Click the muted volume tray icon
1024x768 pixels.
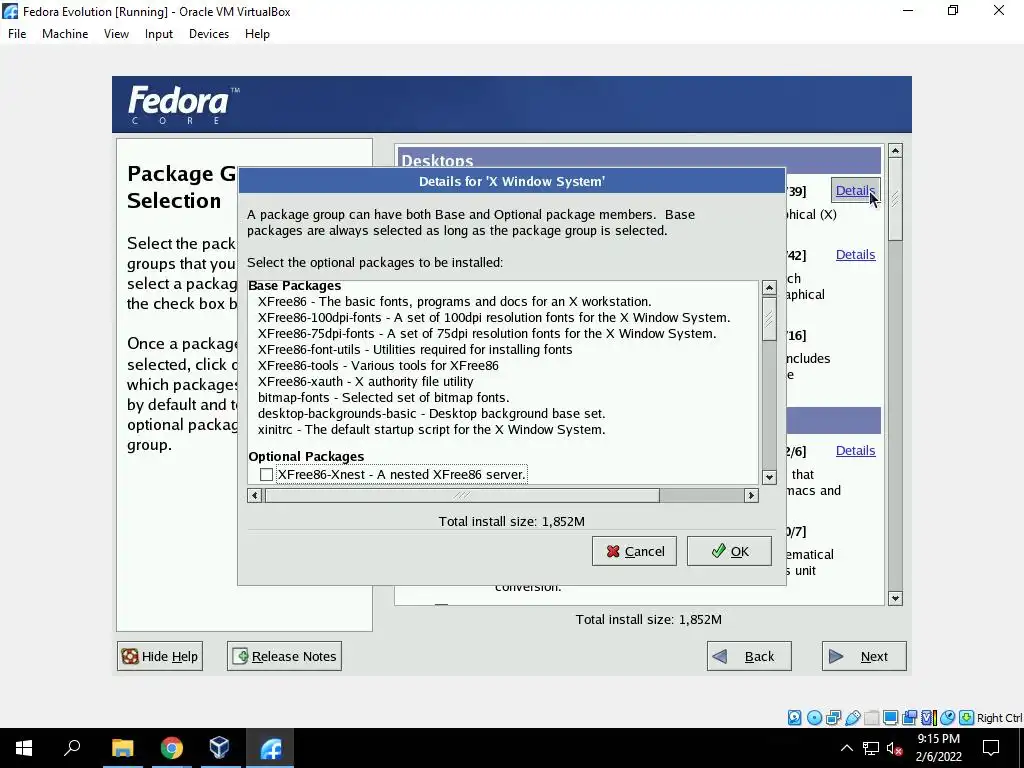[x=895, y=748]
